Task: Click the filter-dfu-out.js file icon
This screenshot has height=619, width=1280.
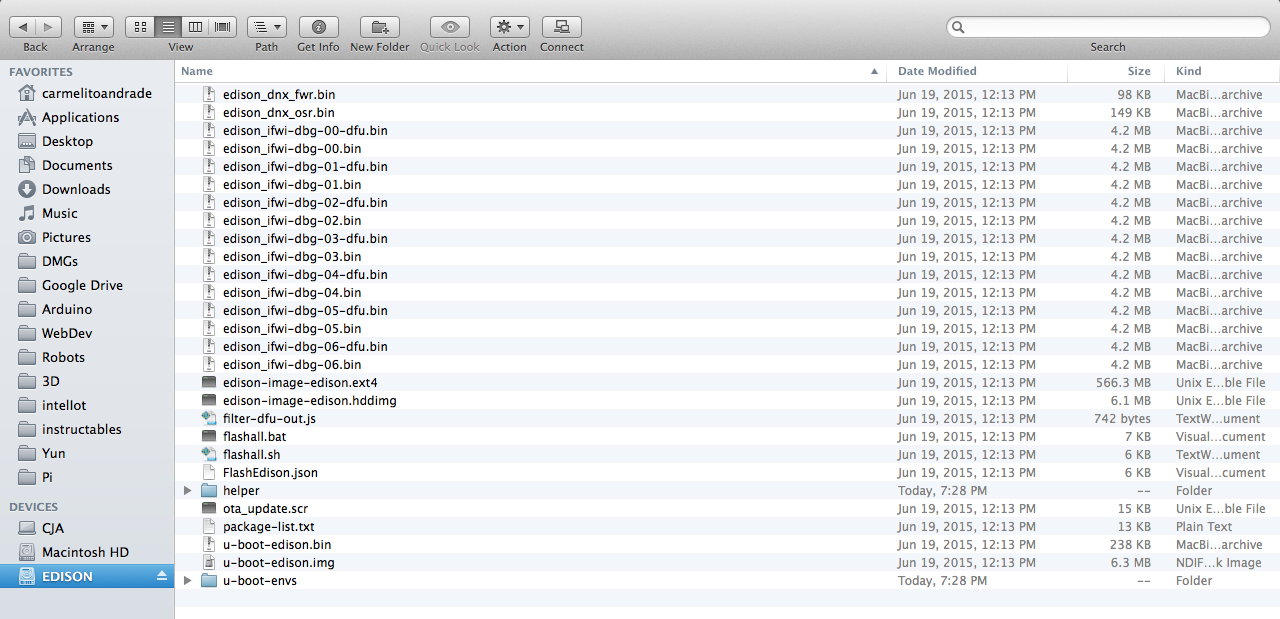Action: (x=209, y=418)
